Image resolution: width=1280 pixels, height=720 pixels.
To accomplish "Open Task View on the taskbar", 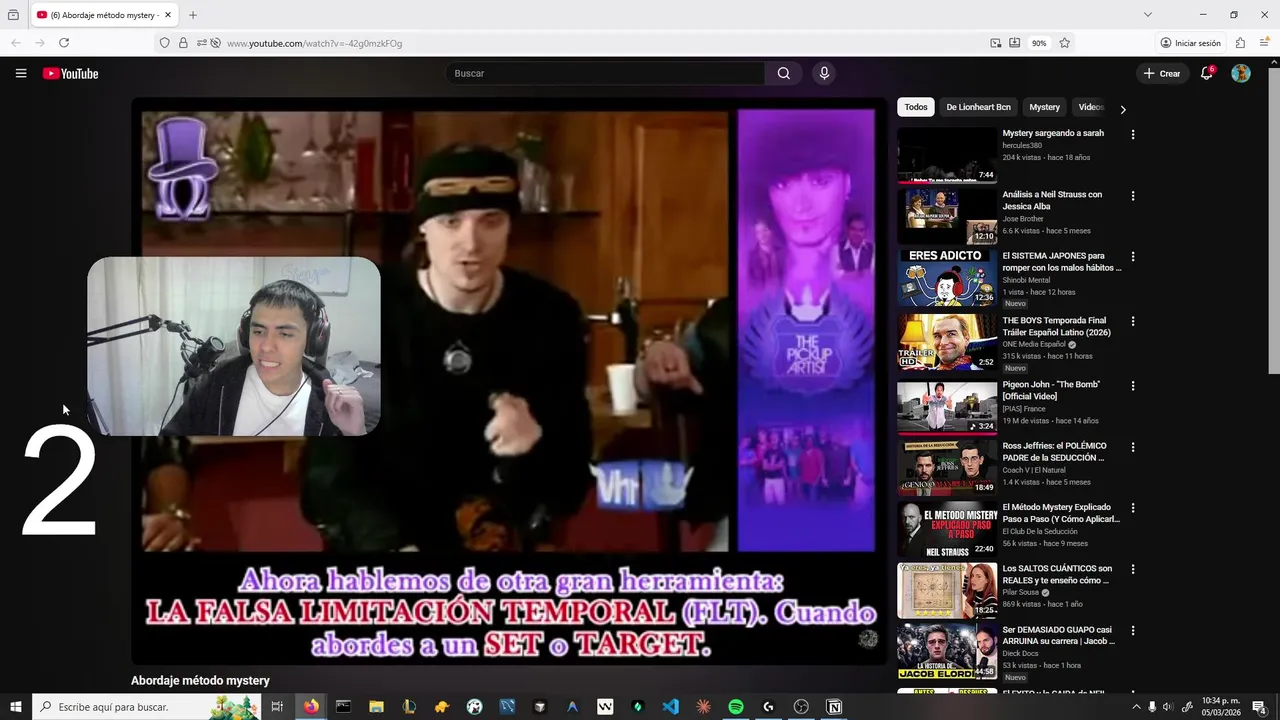I will [277, 707].
